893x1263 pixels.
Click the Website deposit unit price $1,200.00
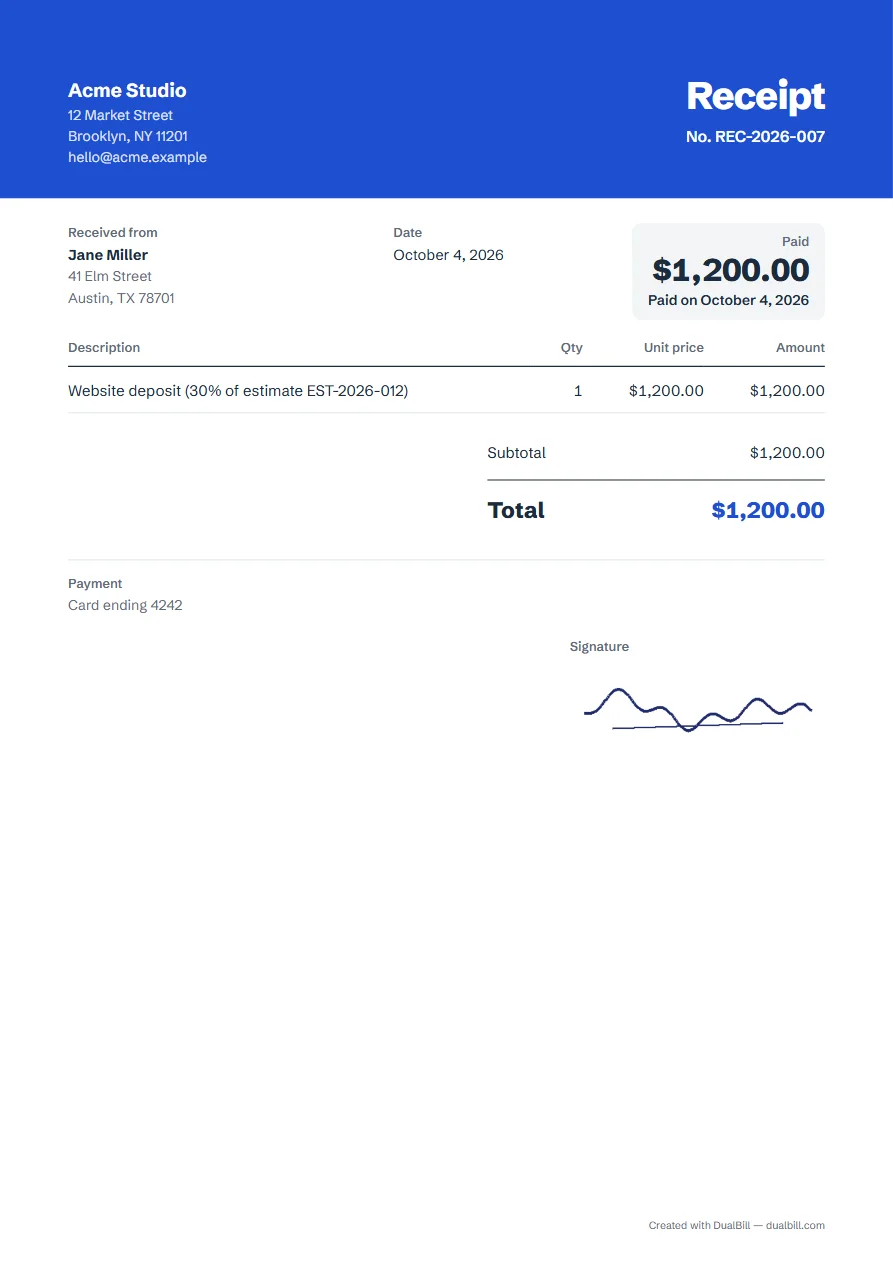coord(666,391)
